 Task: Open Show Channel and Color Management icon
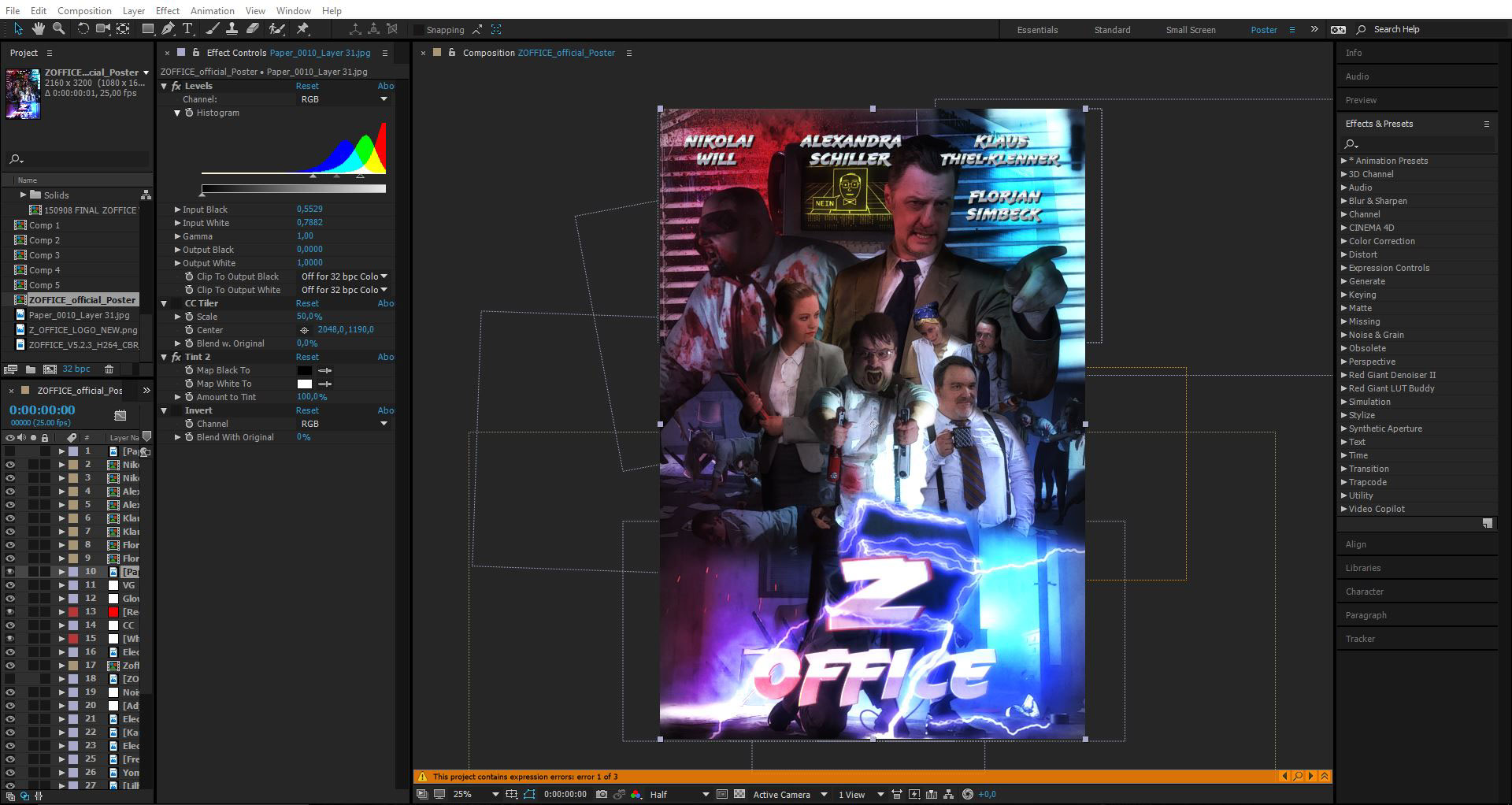636,794
